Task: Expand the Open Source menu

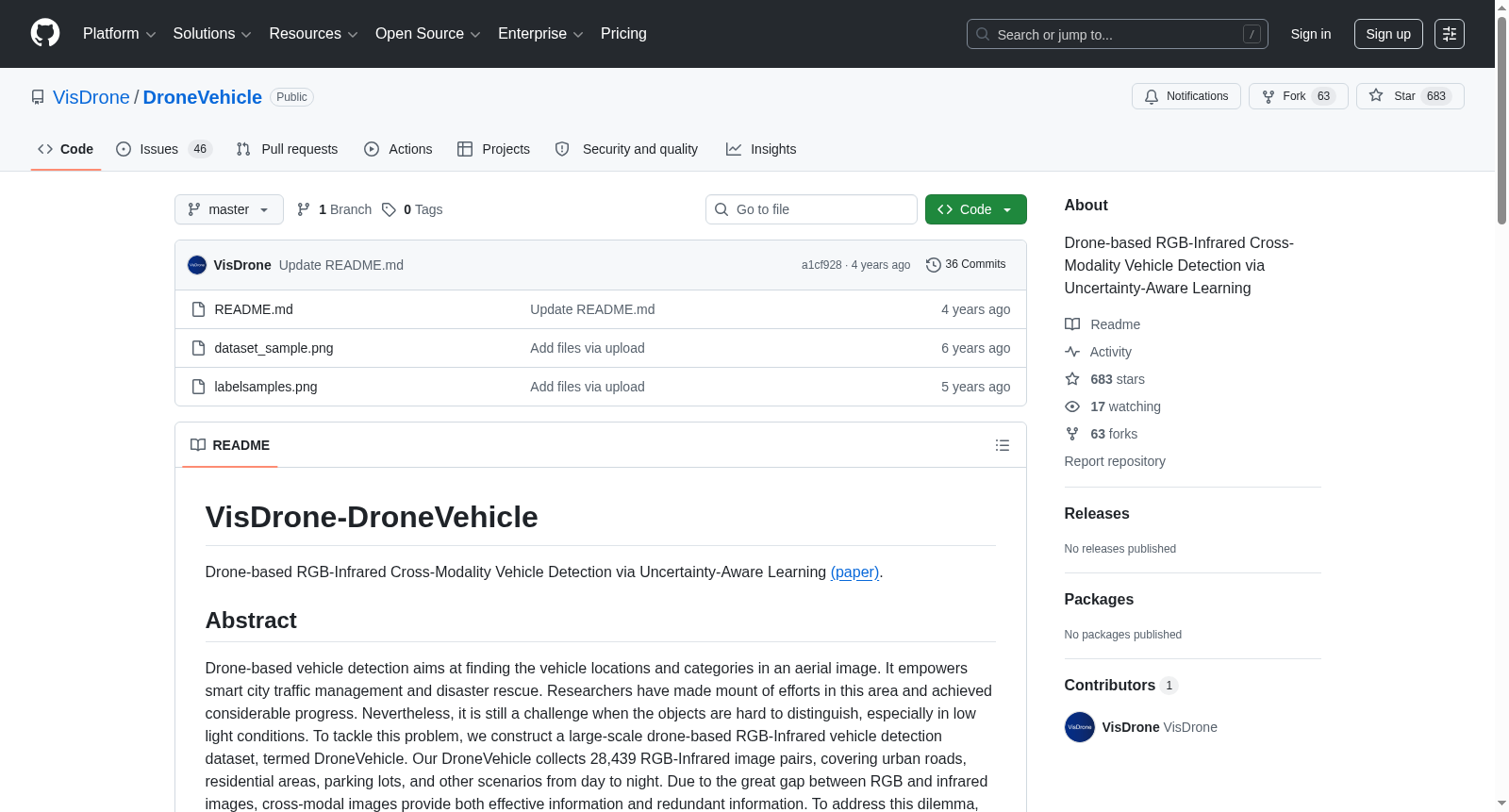Action: point(428,34)
